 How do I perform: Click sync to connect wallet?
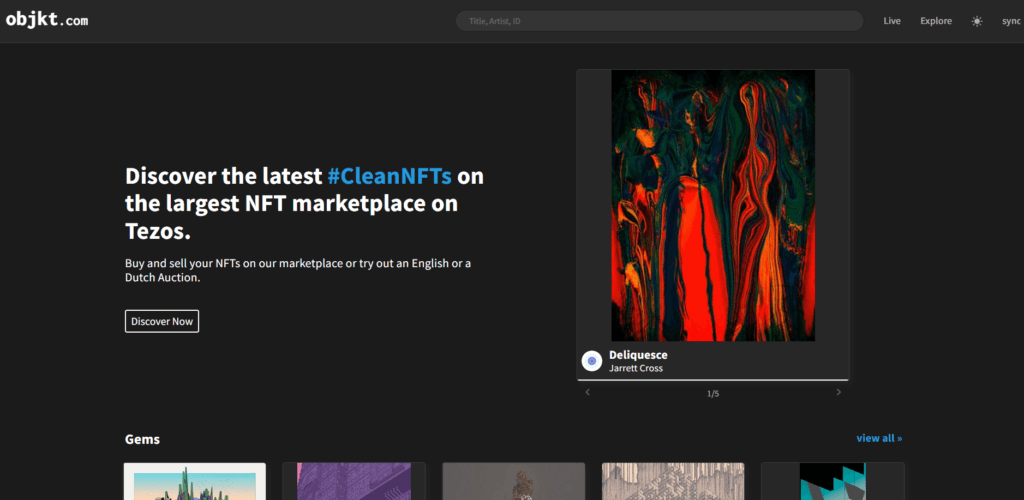[x=1011, y=21]
